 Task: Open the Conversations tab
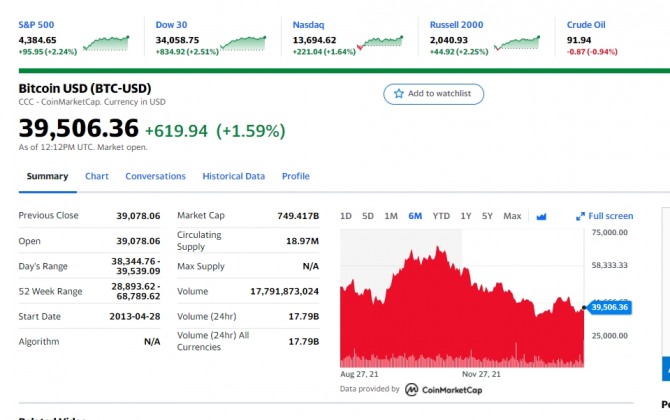[x=155, y=176]
